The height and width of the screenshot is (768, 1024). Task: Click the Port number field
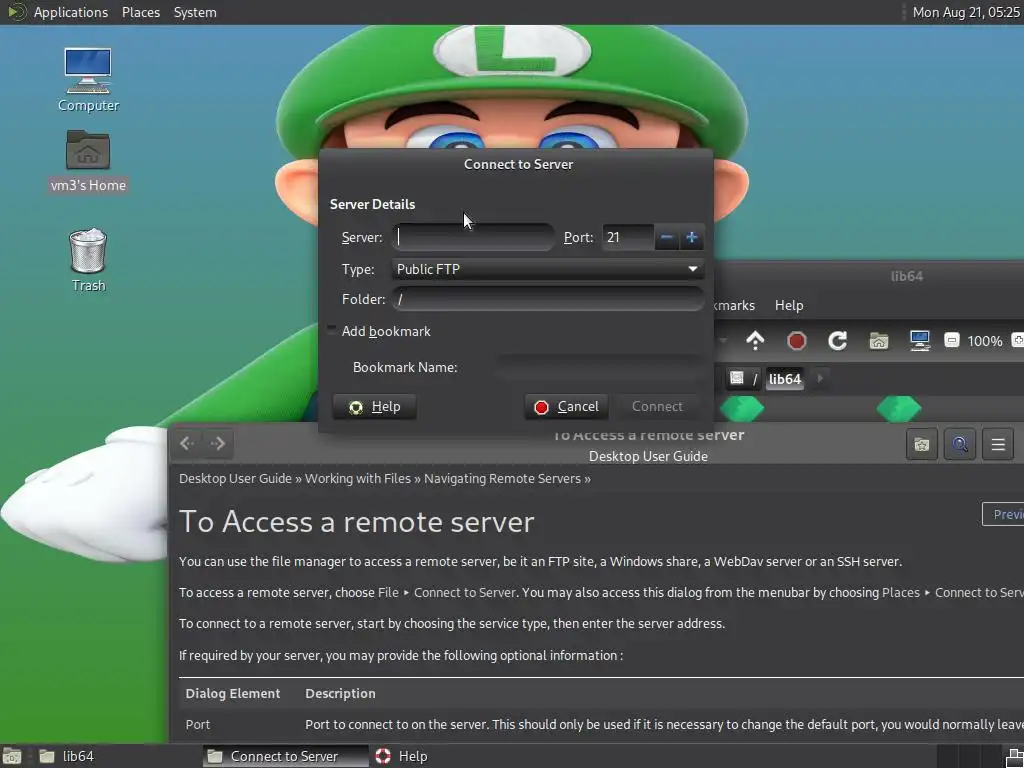coord(628,237)
